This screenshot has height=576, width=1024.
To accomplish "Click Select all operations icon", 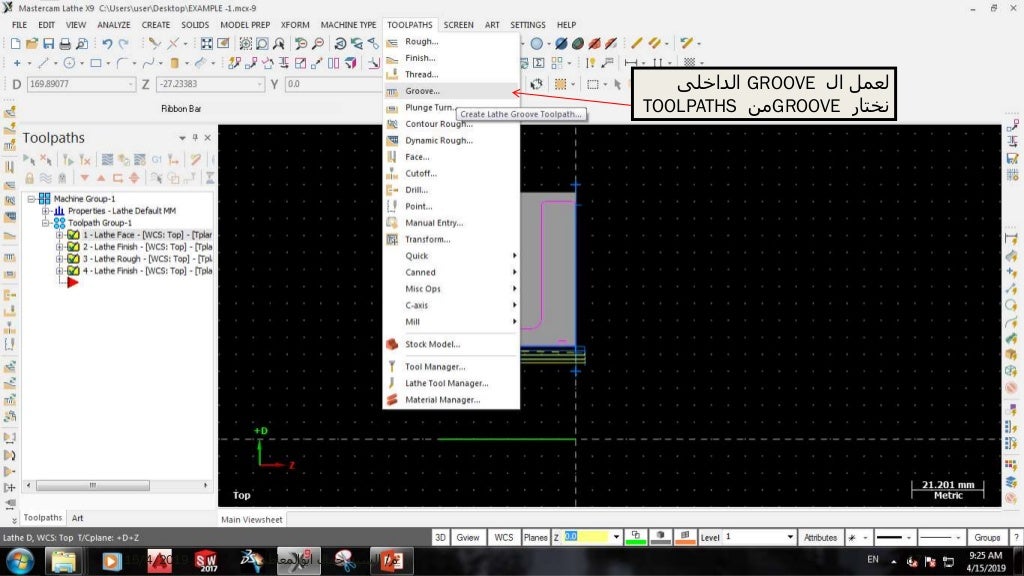I will pyautogui.click(x=29, y=159).
